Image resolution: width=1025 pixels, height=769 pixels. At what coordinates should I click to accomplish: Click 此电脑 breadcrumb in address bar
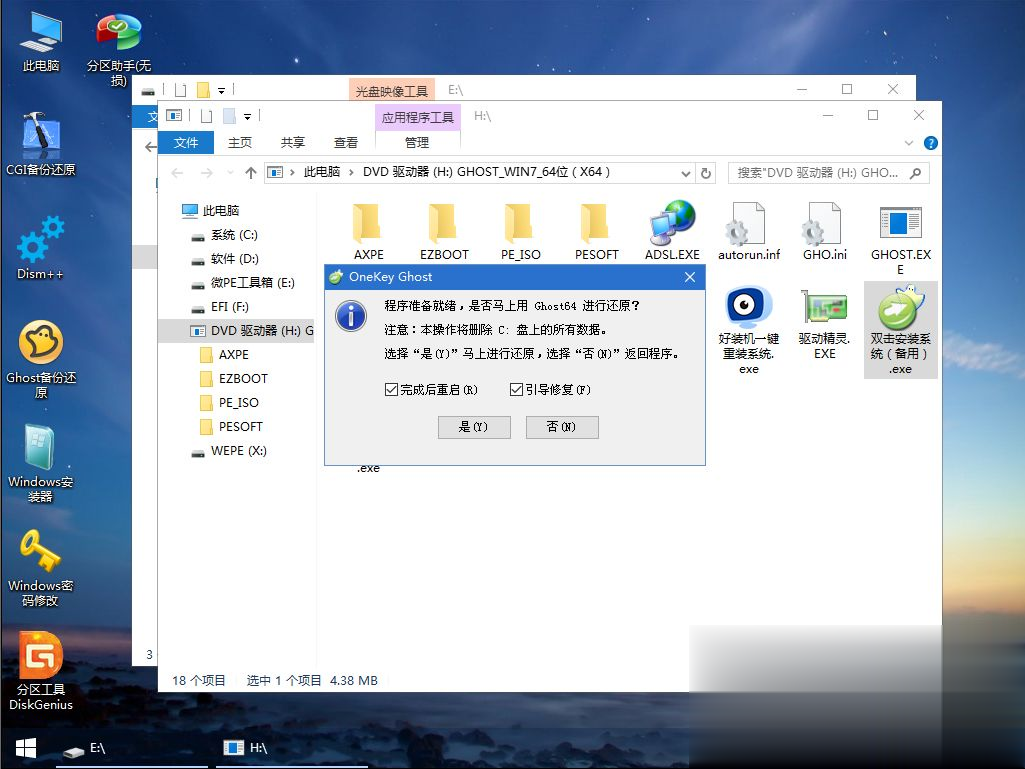pos(321,172)
